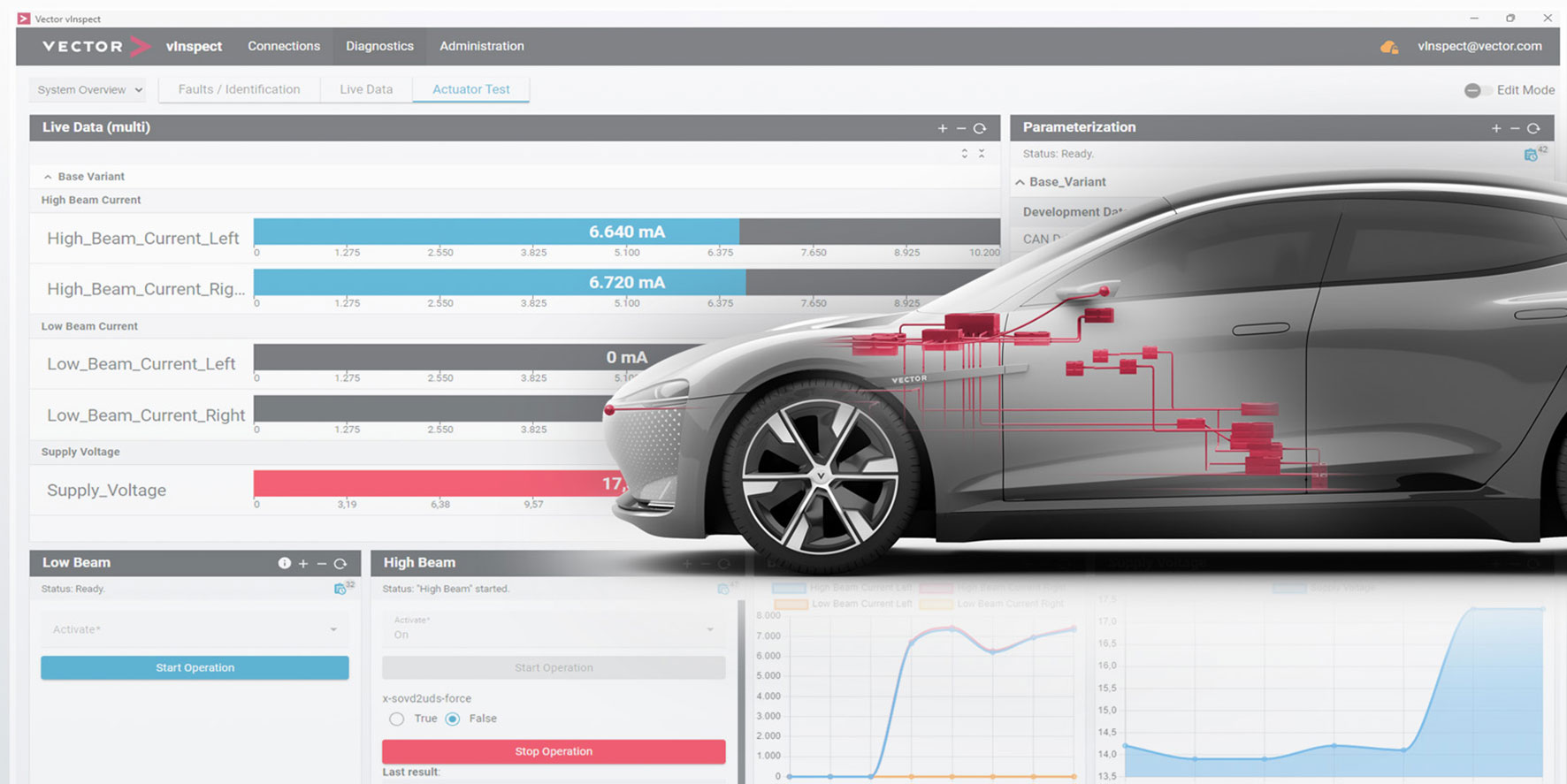
Task: Click the vinspect@vector.com account label
Action: [x=1479, y=46]
